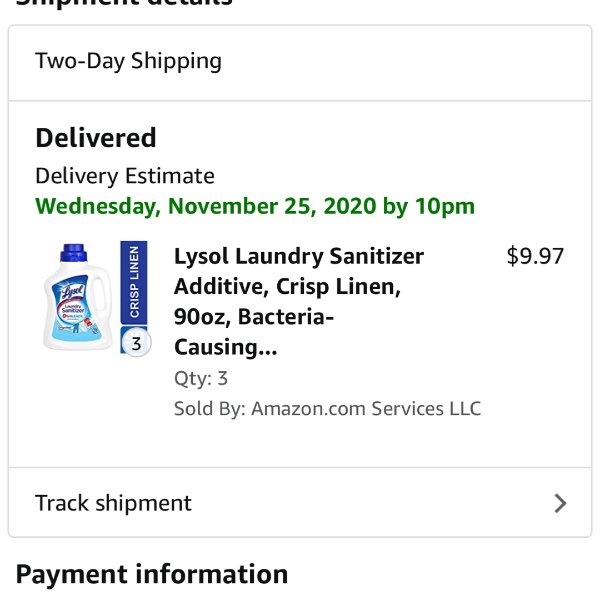The image size is (600, 600).
Task: Open the Lysol Laundry Sanitizer title link
Action: (x=299, y=256)
